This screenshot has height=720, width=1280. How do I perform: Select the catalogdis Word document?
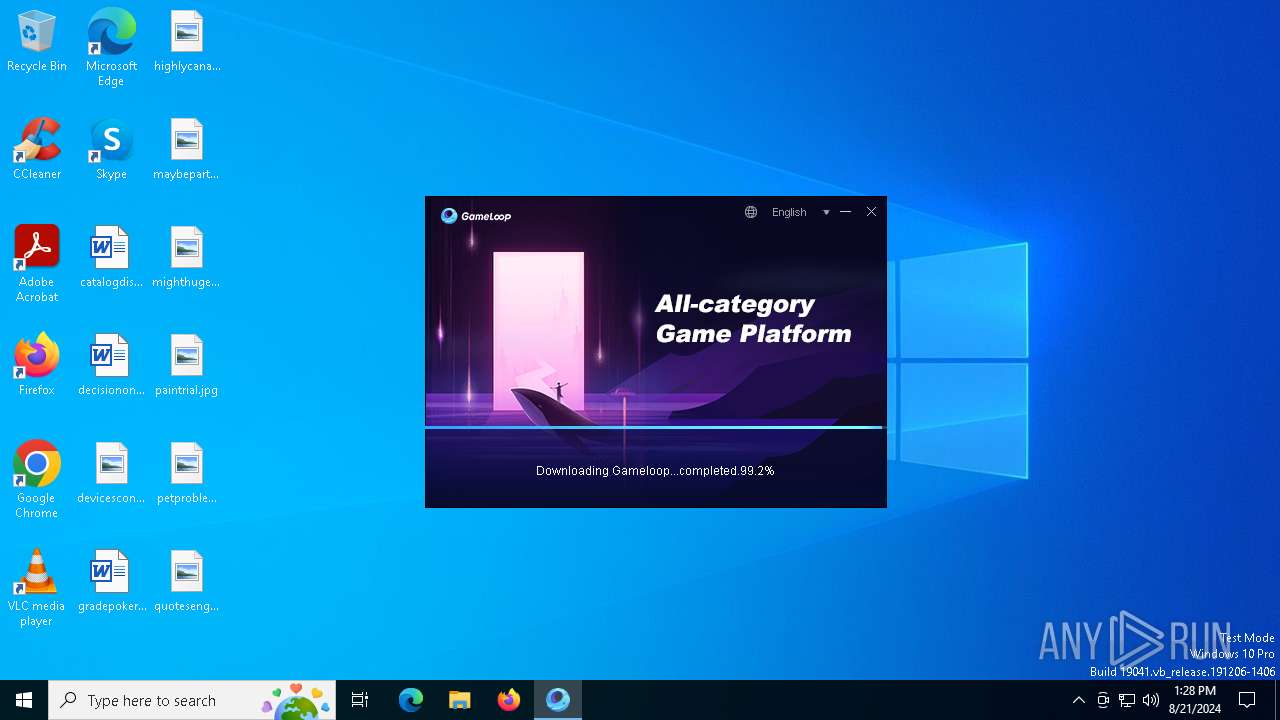click(111, 258)
